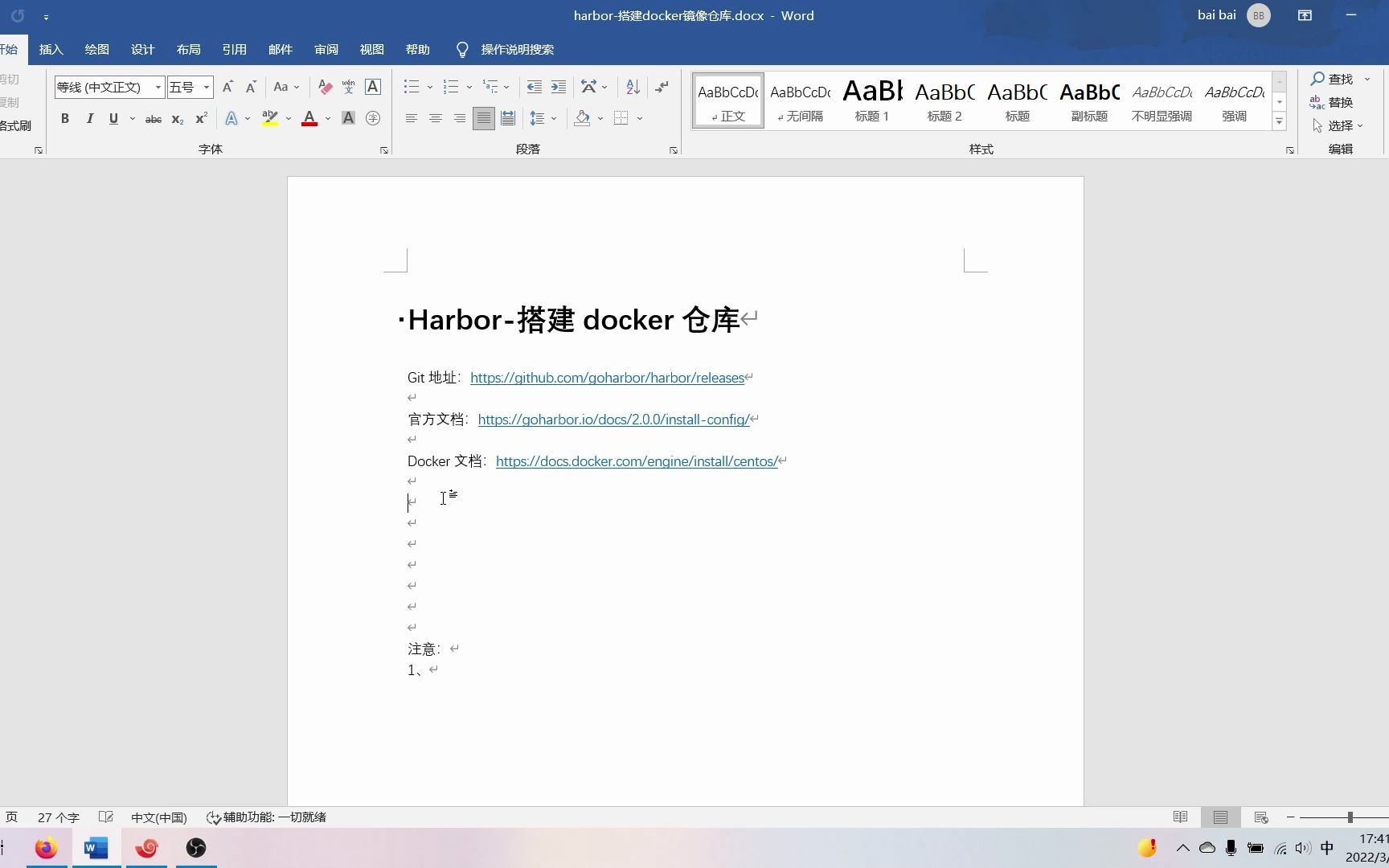The width and height of the screenshot is (1389, 868).
Task: Justify the paragraph text
Action: (484, 119)
